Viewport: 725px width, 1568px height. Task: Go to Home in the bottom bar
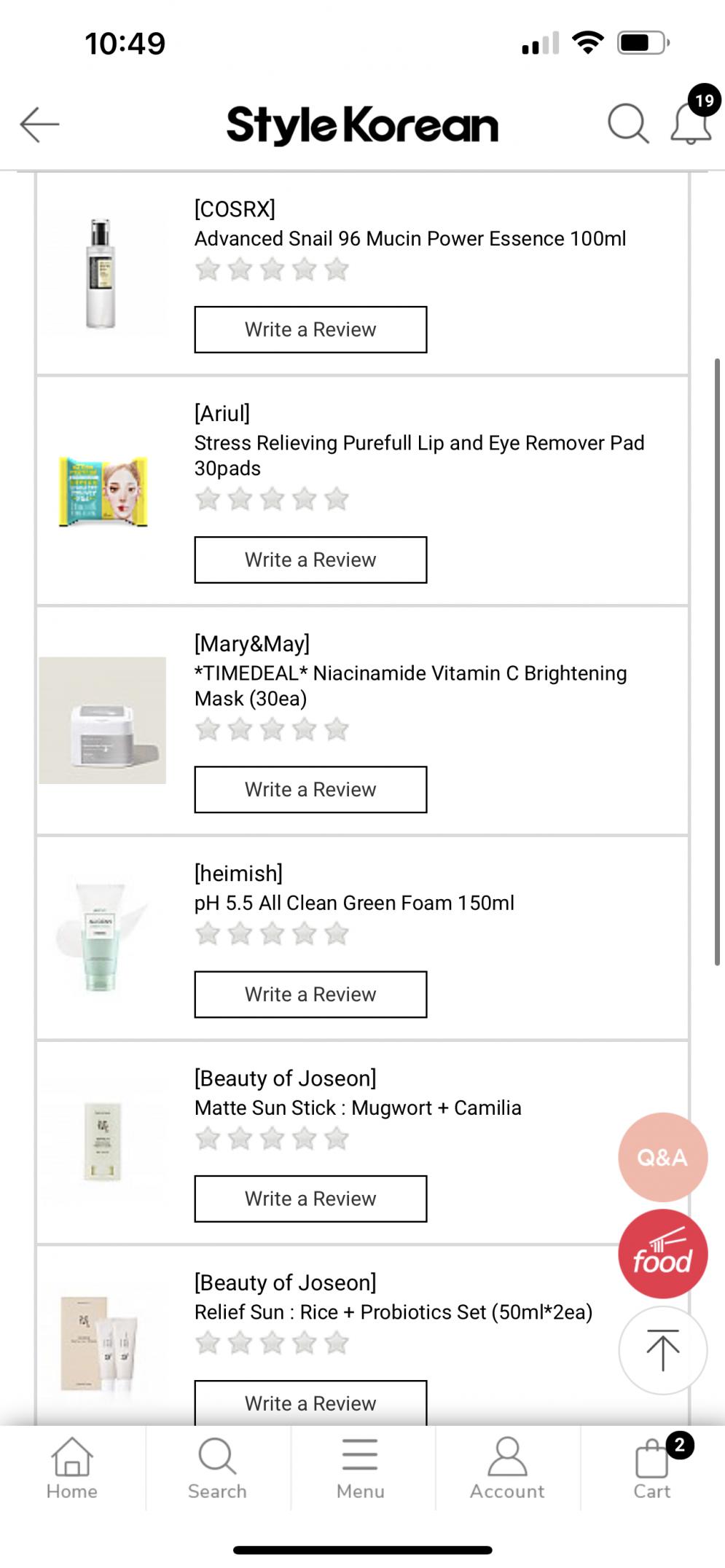click(72, 1468)
